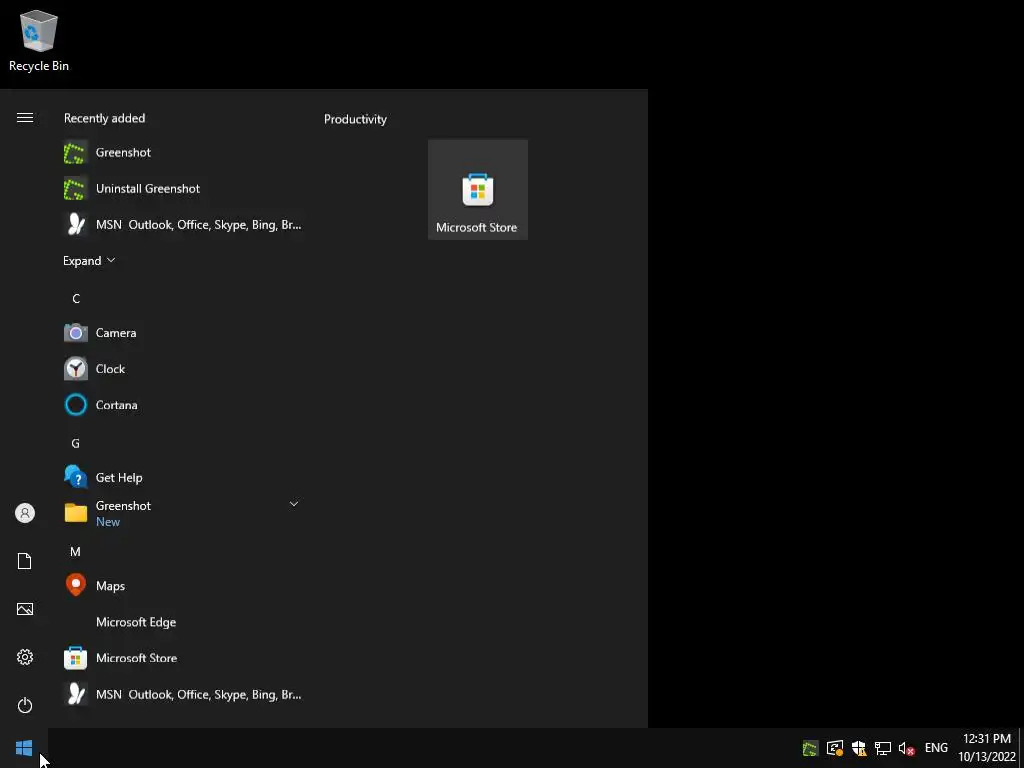1024x768 pixels.
Task: Open the Maps app
Action: click(183, 586)
